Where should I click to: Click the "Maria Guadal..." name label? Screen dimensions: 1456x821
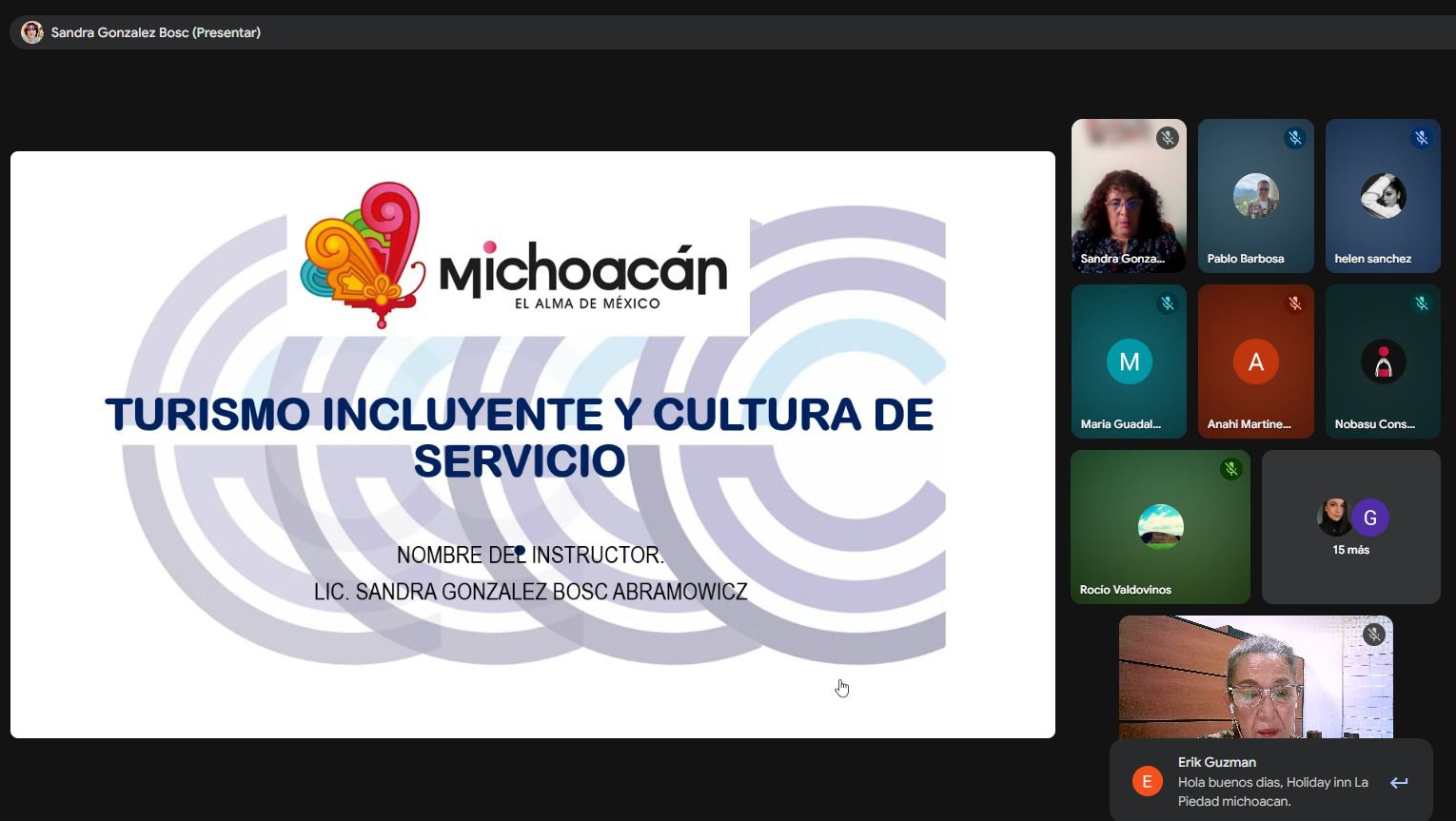click(1121, 424)
